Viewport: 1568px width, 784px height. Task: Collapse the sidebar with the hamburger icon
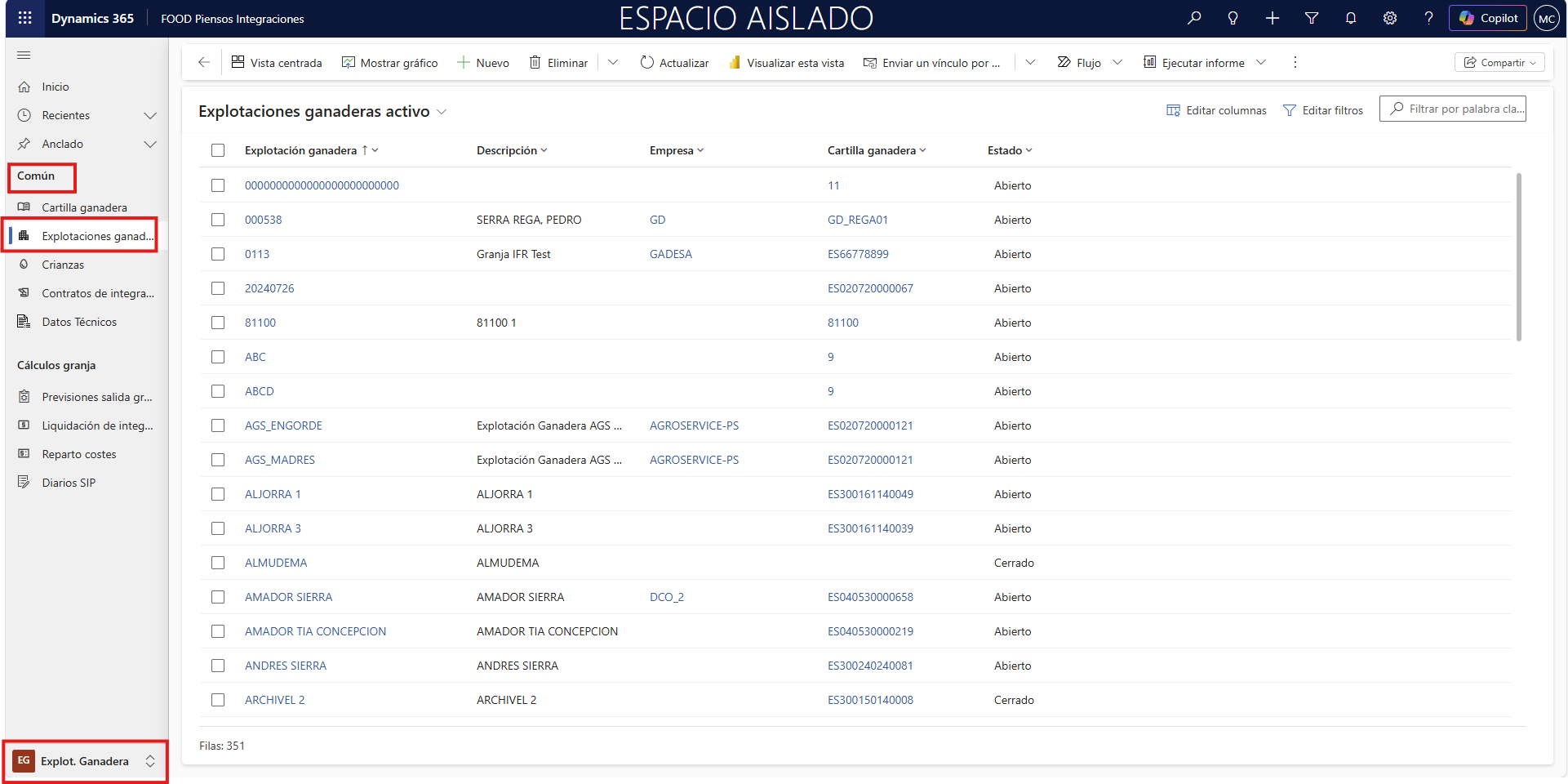point(24,55)
